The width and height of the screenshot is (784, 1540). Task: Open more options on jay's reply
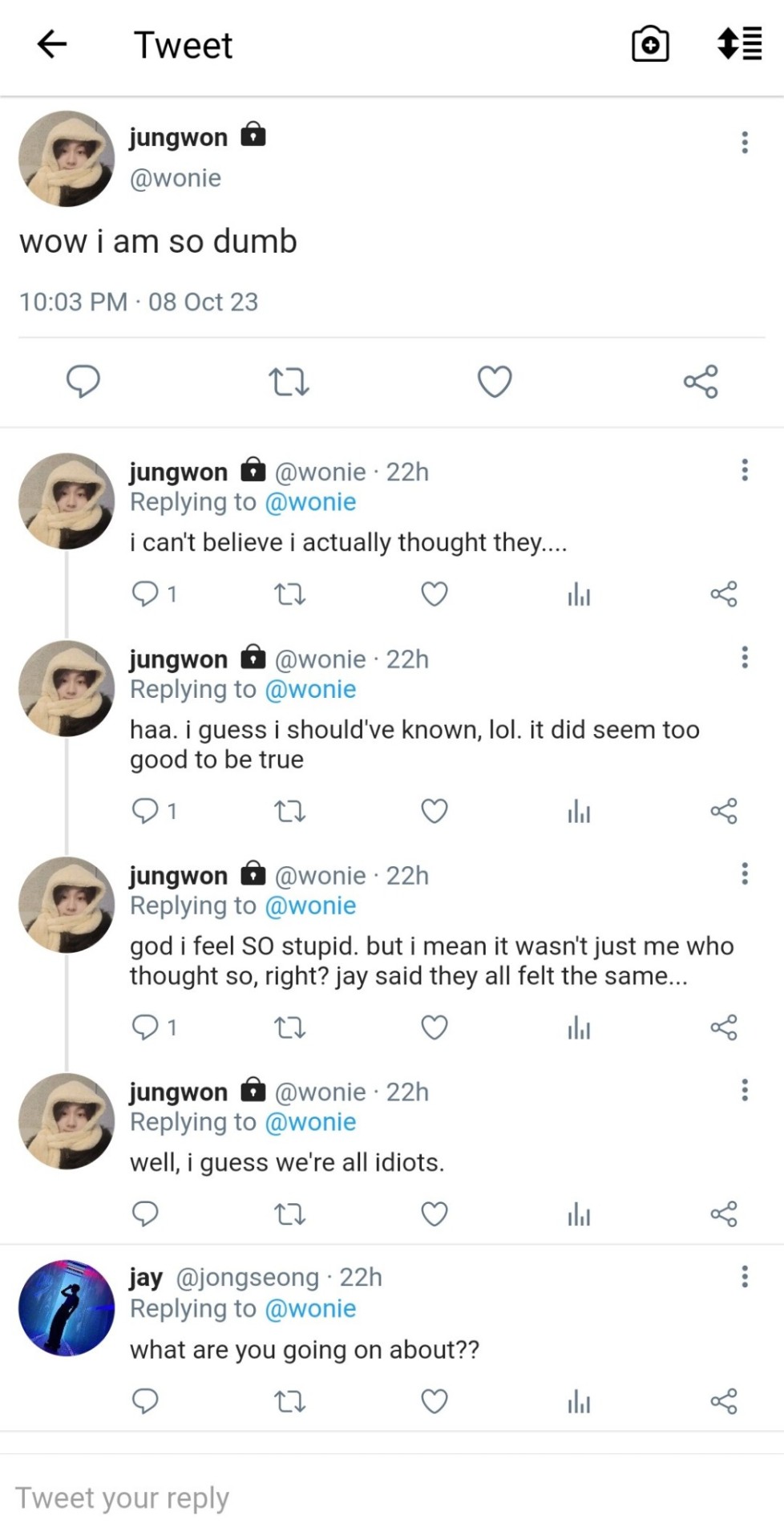[x=745, y=1277]
